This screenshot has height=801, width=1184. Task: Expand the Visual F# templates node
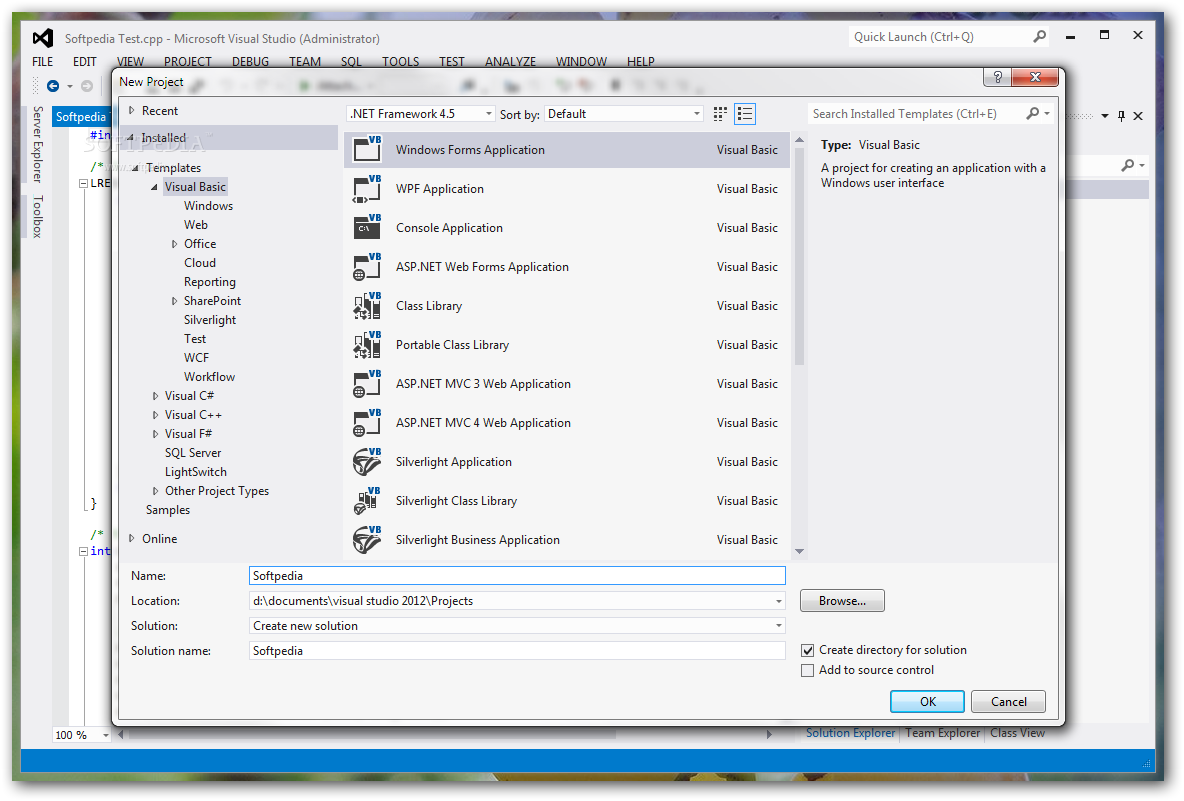pos(156,433)
